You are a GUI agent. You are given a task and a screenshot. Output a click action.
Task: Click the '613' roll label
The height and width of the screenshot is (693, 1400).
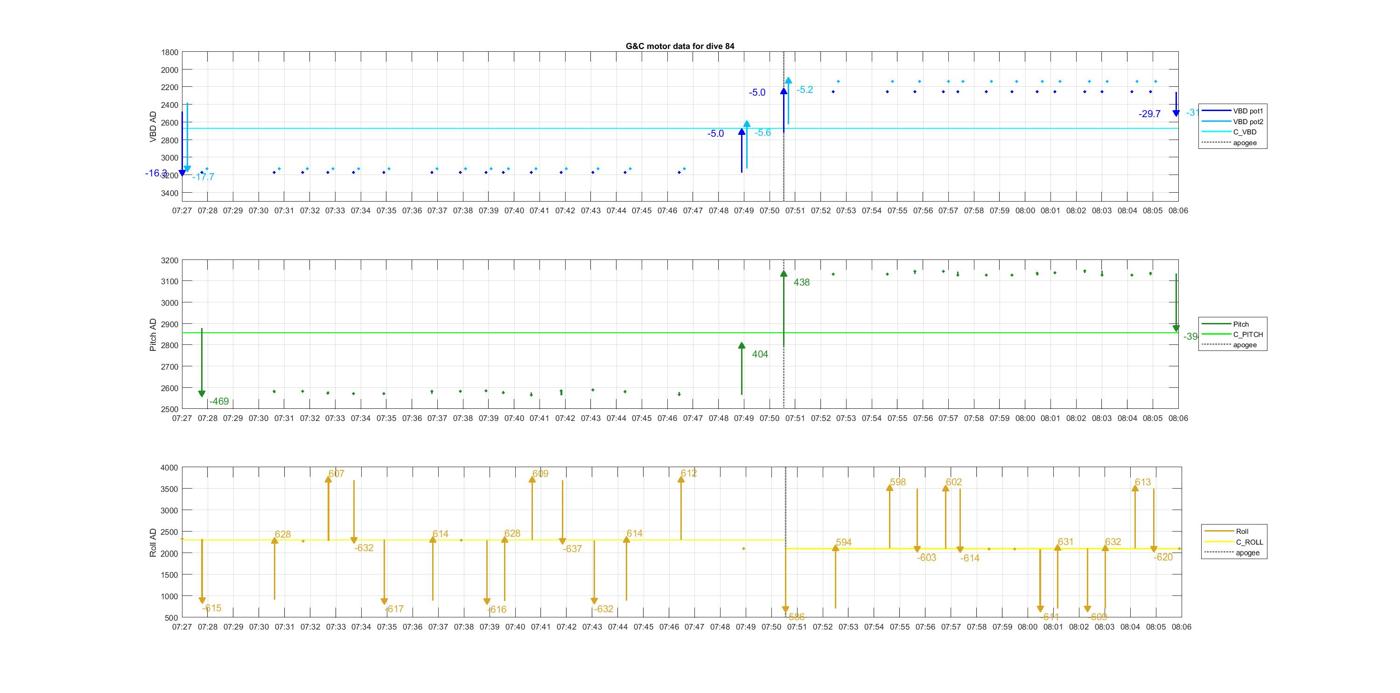(1143, 483)
